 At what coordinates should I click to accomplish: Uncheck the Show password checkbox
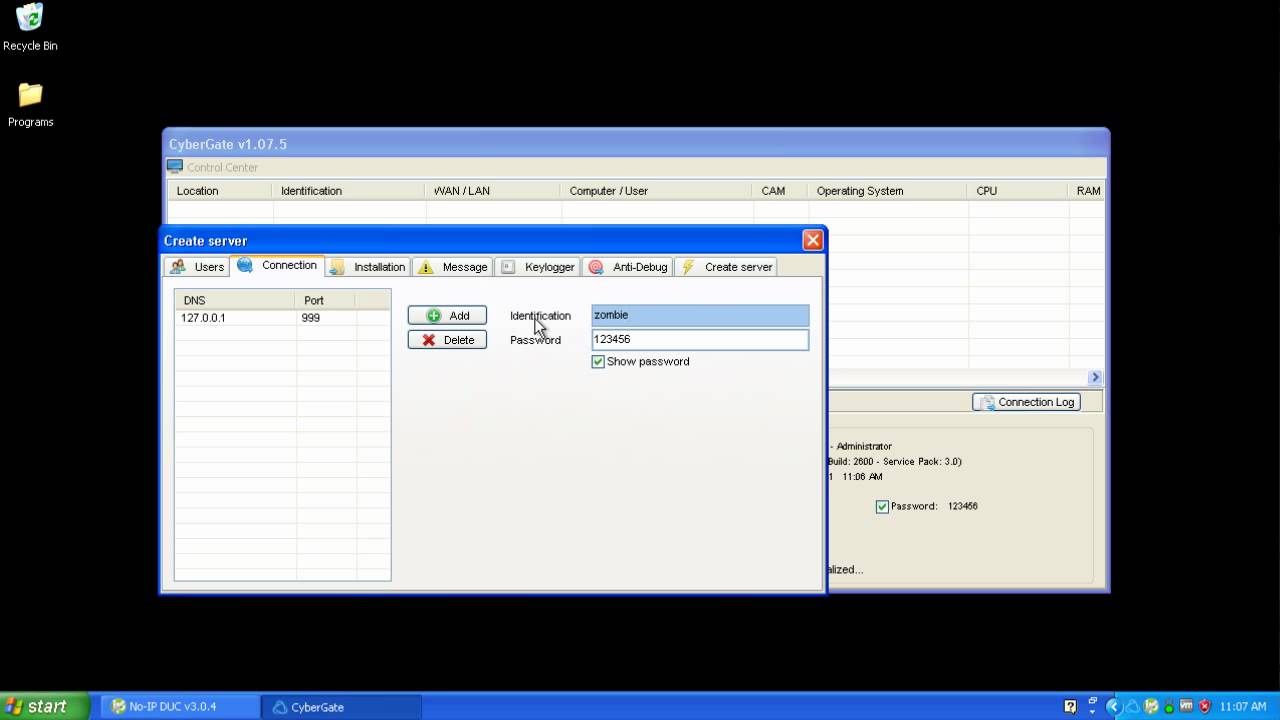point(598,362)
